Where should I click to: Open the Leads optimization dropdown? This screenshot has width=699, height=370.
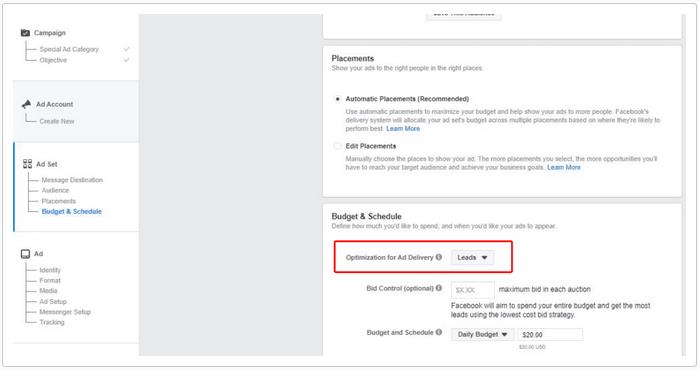click(x=472, y=257)
